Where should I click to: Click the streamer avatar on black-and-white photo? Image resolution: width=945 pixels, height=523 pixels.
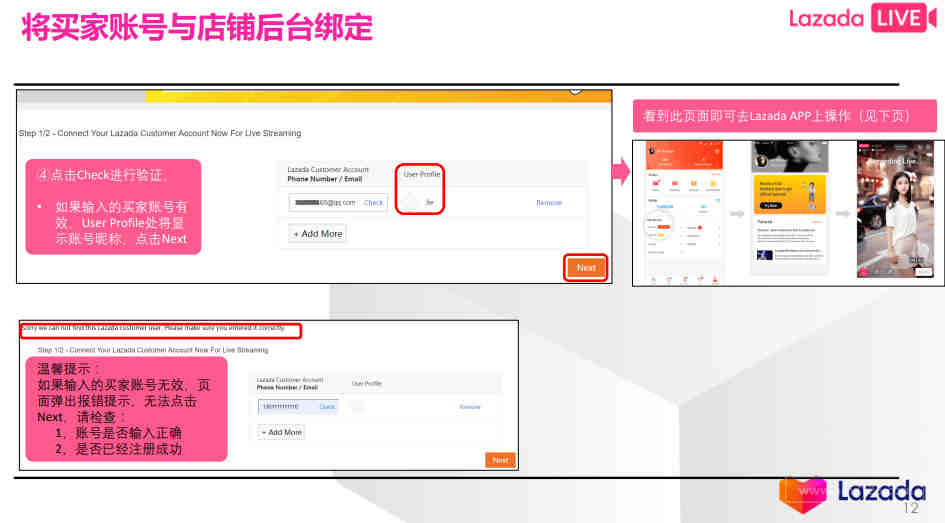point(761,161)
